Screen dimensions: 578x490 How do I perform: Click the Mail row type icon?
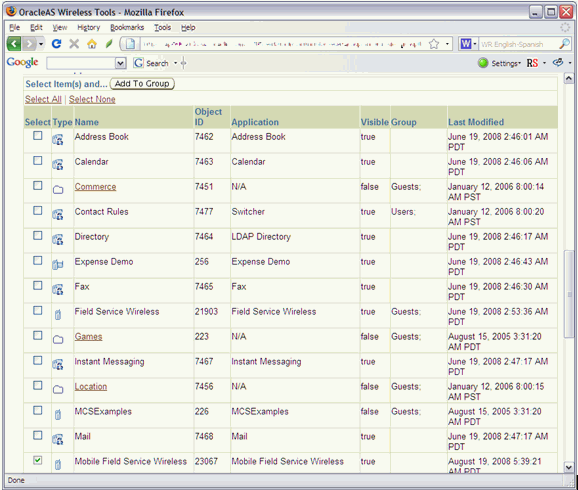58,439
